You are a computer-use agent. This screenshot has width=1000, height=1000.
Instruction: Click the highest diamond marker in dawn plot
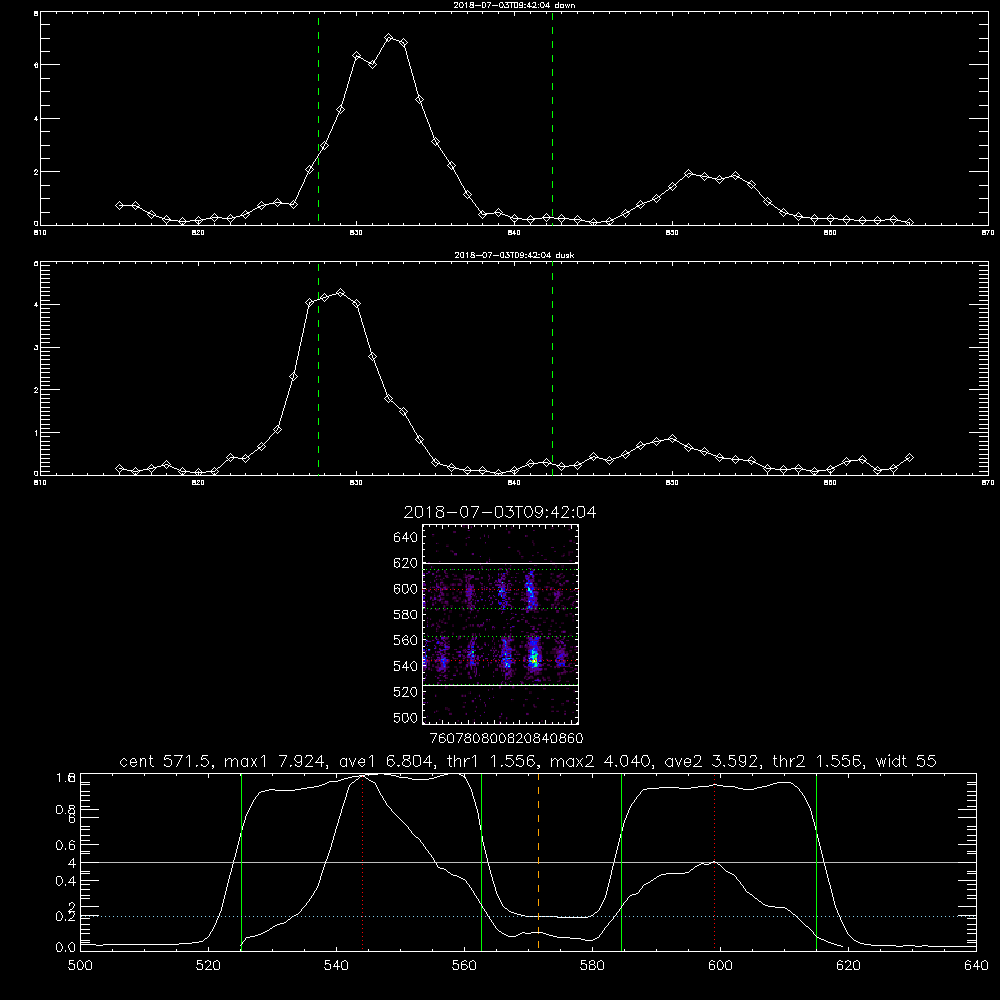click(x=388, y=38)
